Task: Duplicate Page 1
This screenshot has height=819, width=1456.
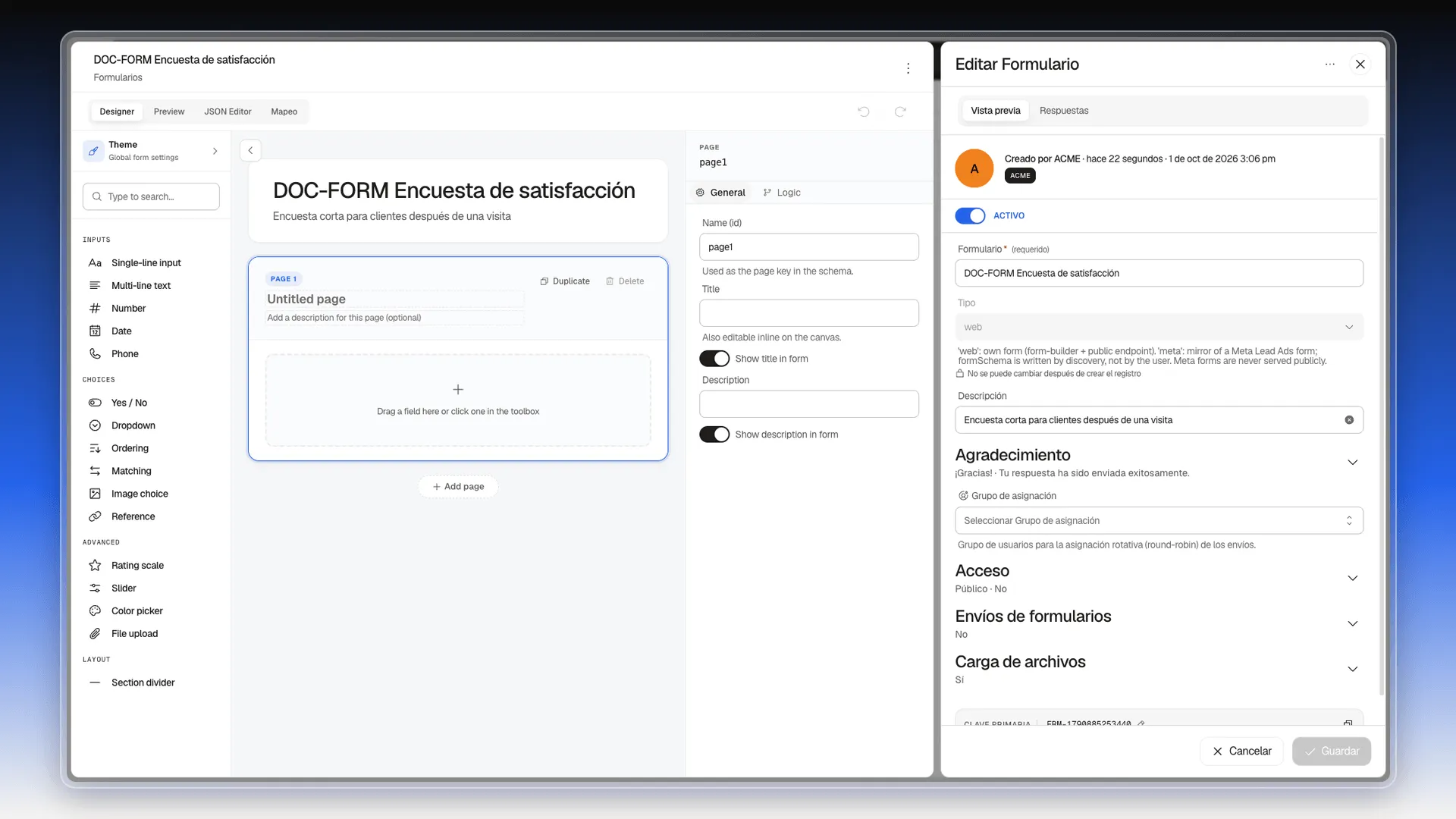Action: (x=565, y=281)
